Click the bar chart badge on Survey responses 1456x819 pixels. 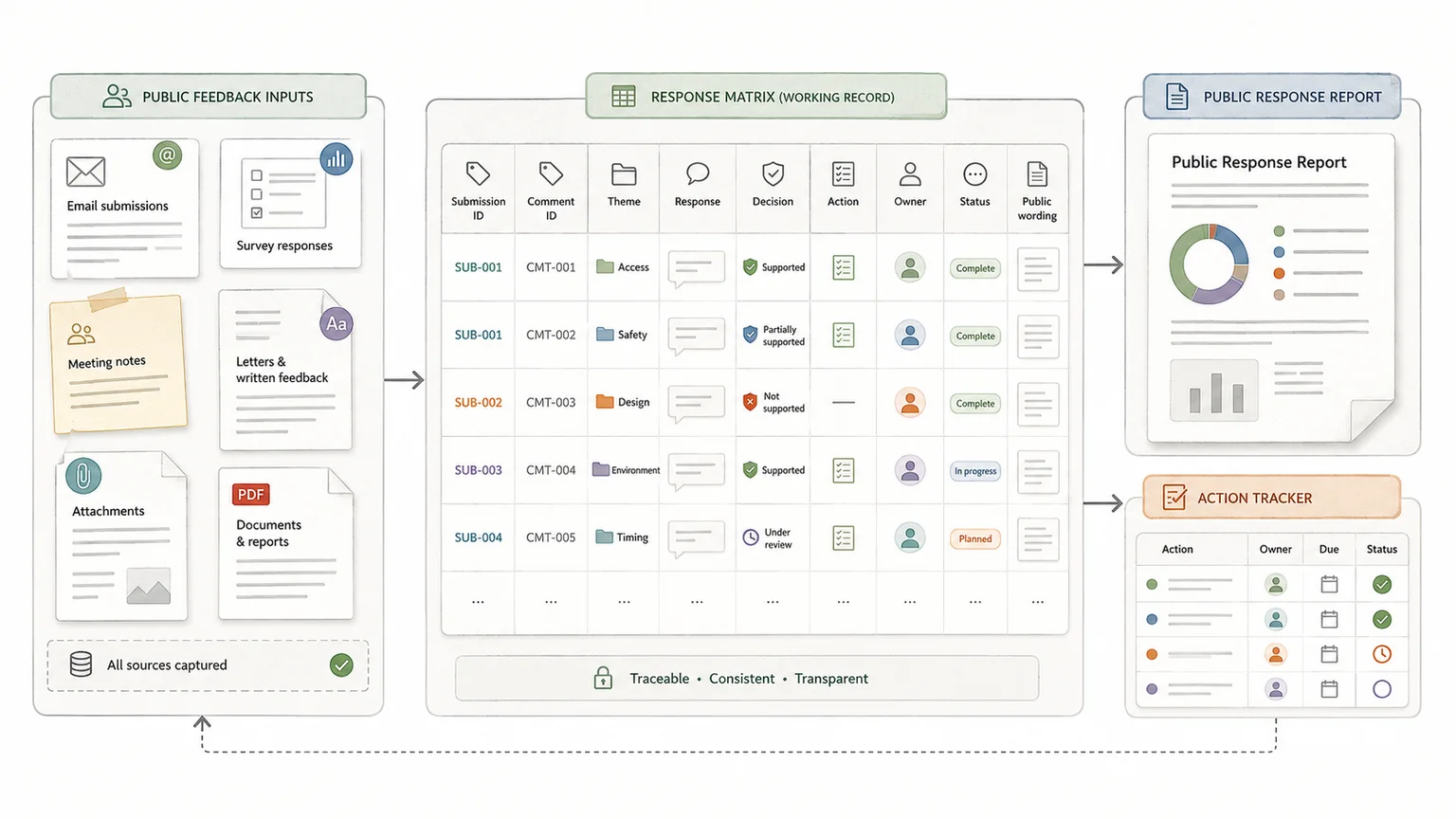[337, 159]
